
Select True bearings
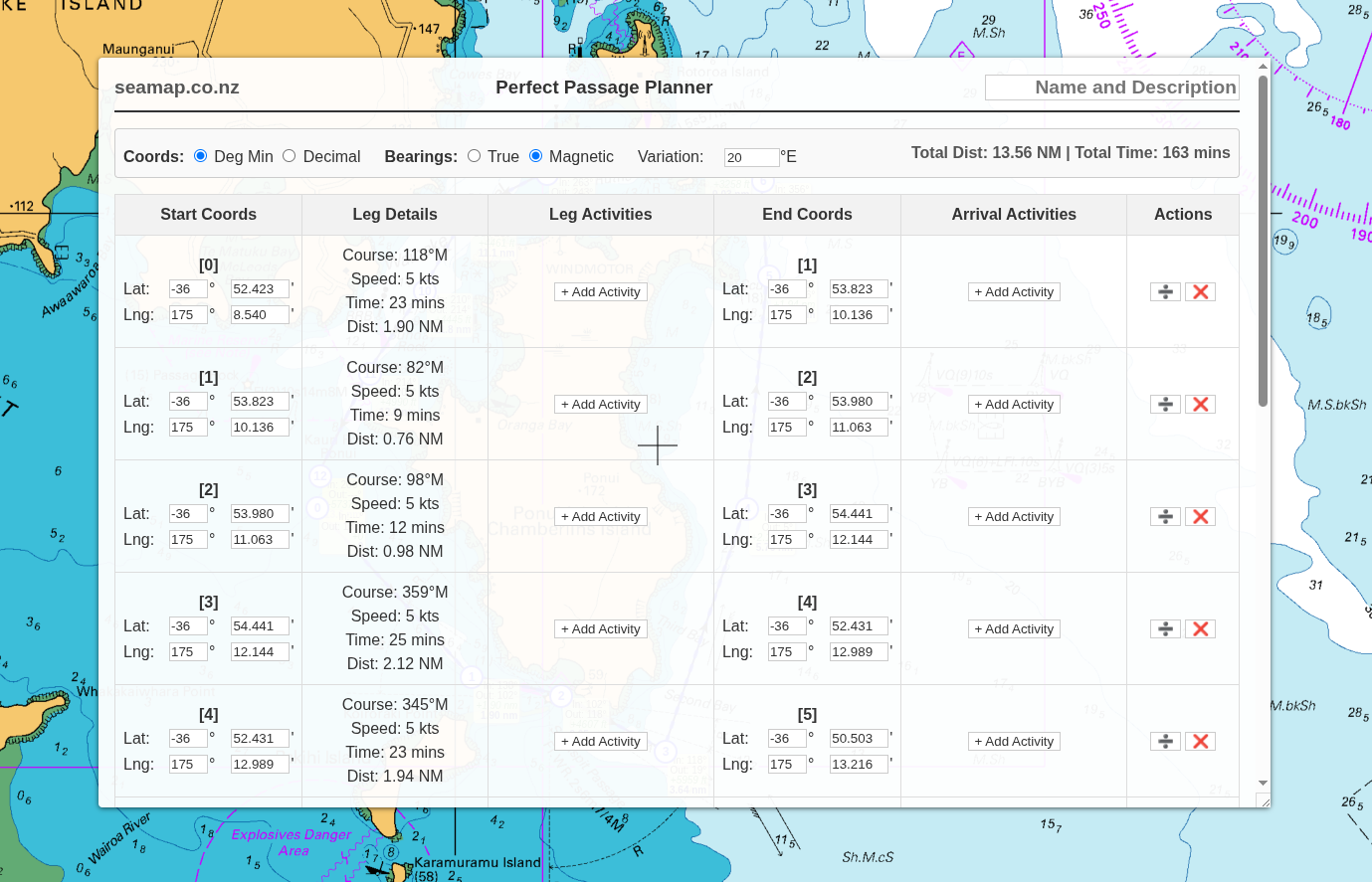click(x=474, y=155)
